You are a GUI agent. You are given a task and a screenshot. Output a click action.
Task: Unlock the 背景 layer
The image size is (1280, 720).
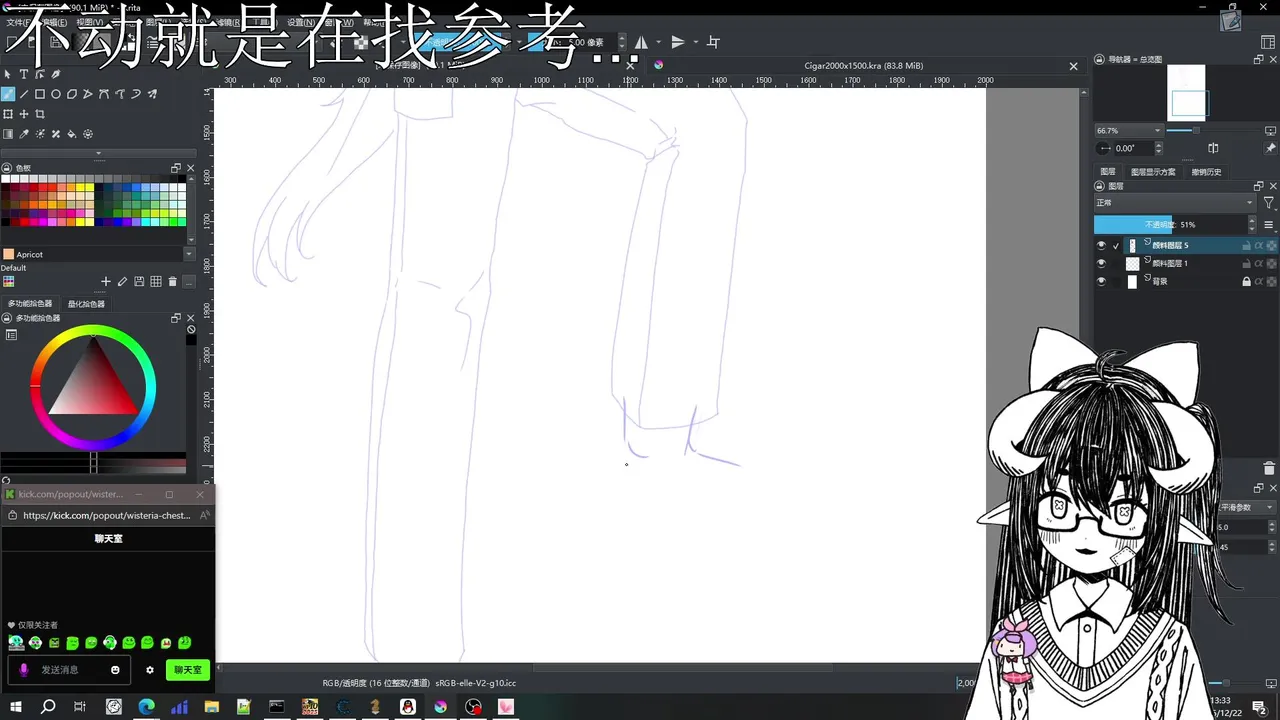tap(1246, 281)
